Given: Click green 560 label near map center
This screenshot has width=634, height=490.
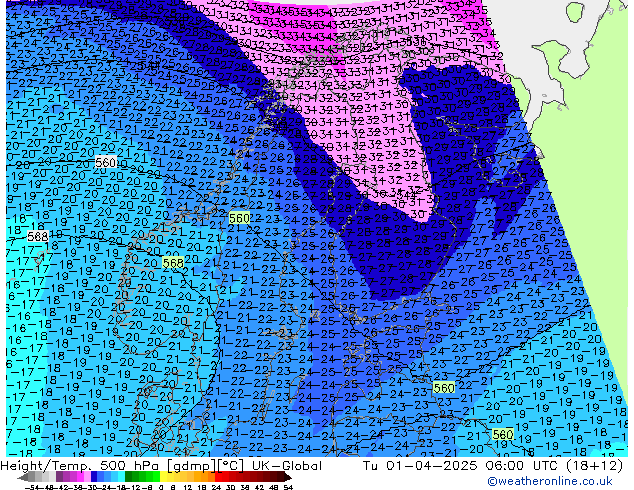Looking at the screenshot, I should click(239, 218).
